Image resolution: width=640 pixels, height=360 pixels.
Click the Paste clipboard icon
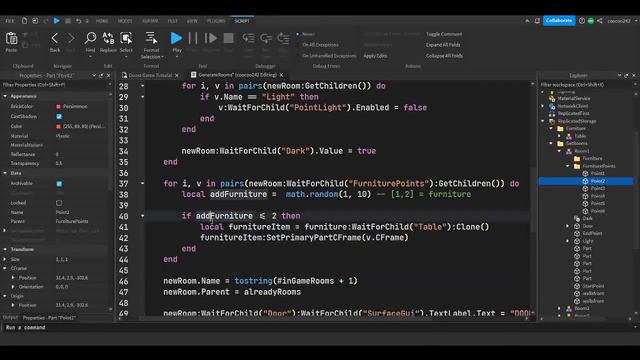[x=11, y=39]
